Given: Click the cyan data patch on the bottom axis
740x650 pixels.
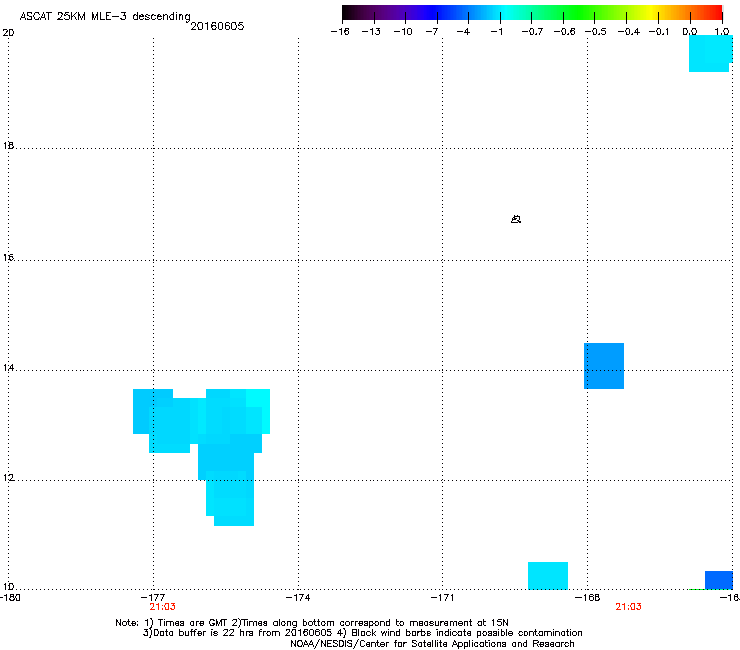Looking at the screenshot, I should (547, 575).
